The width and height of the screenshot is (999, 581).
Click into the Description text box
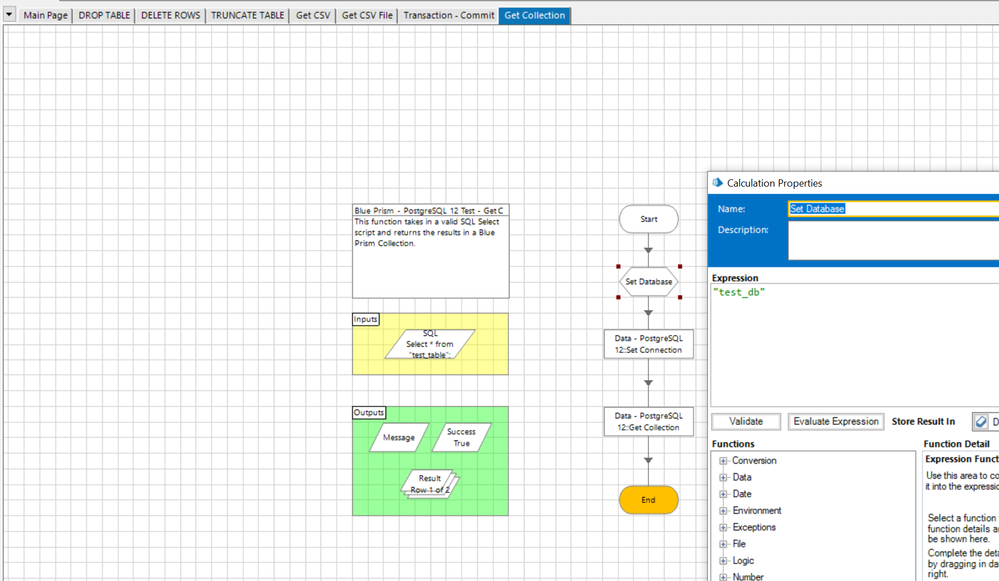(893, 240)
